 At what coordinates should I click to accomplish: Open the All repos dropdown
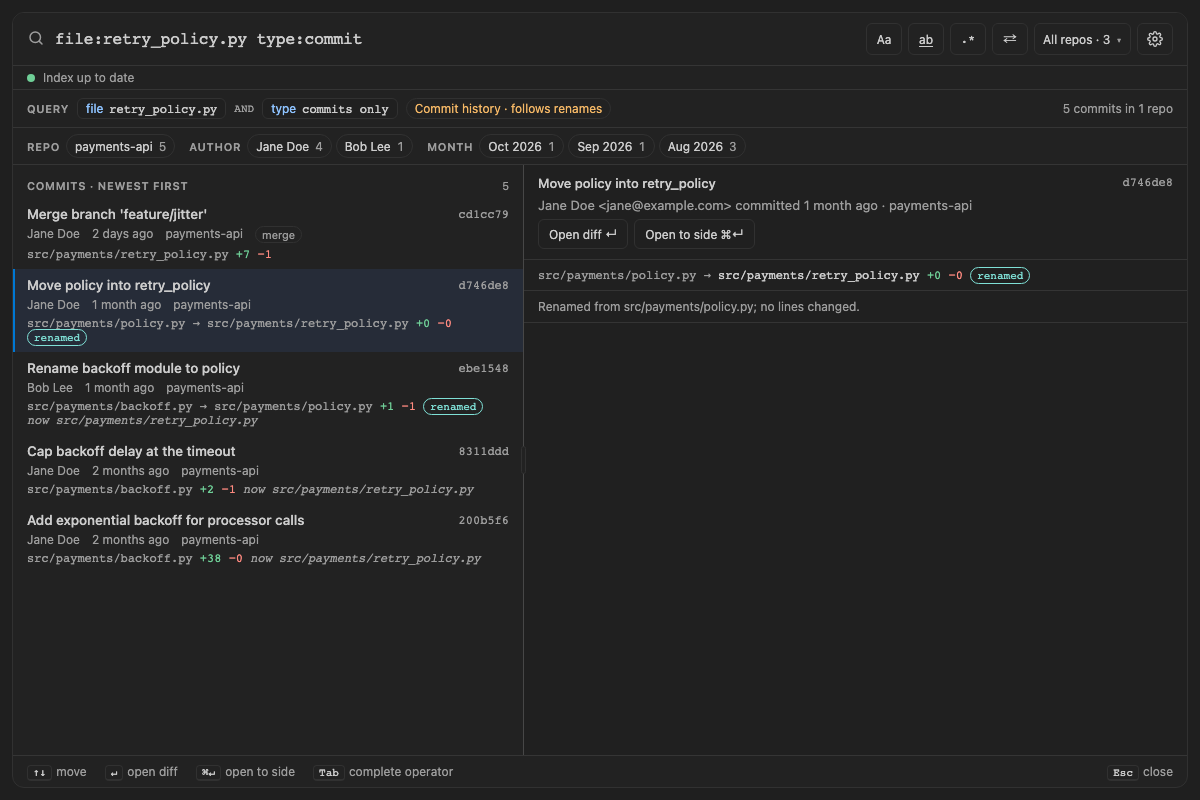(1082, 39)
